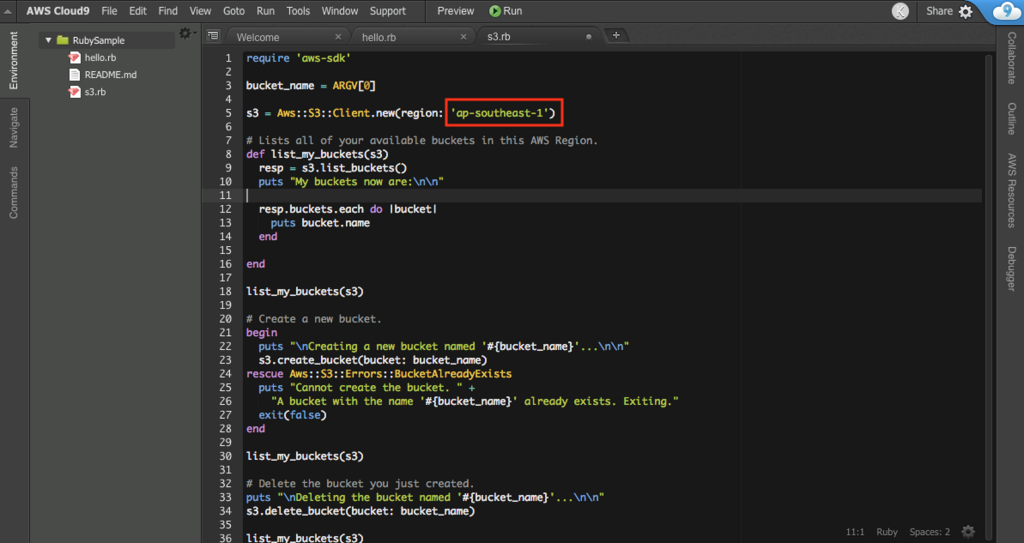Close the Welcome tab
Screen dimensions: 1024x543
tap(338, 37)
